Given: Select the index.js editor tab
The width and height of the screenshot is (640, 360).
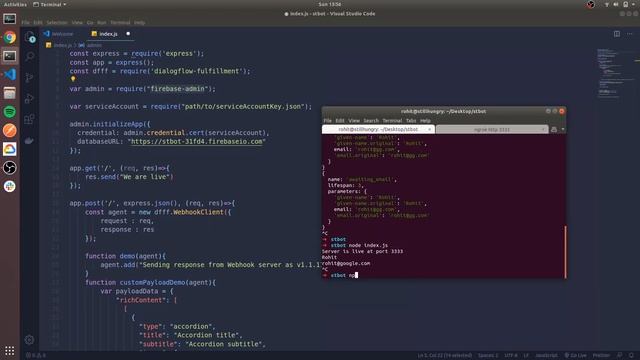Looking at the screenshot, I should (108, 34).
